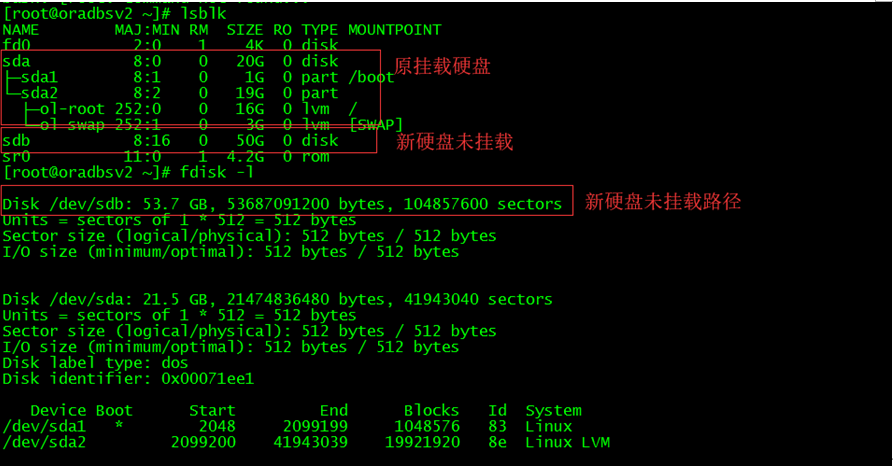This screenshot has width=893, height=468.
Task: Select end sector '2099199'
Action: point(315,426)
